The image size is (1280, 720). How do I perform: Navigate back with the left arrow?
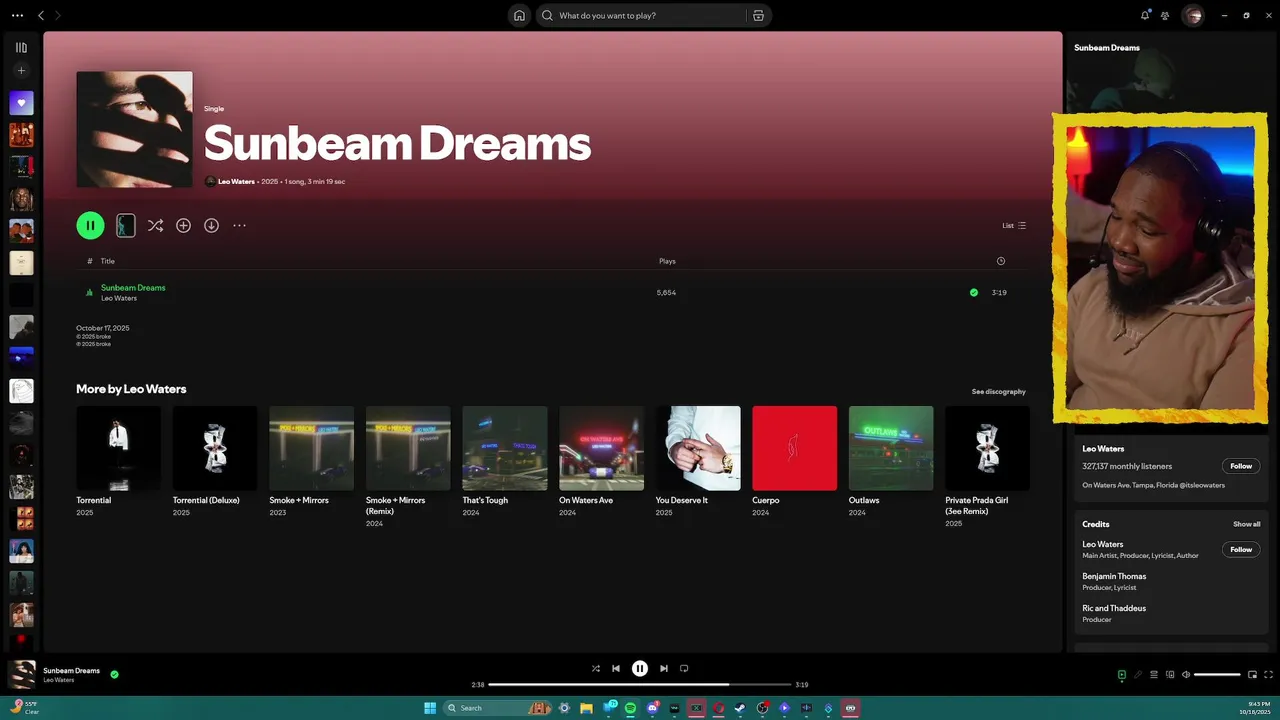(x=41, y=15)
